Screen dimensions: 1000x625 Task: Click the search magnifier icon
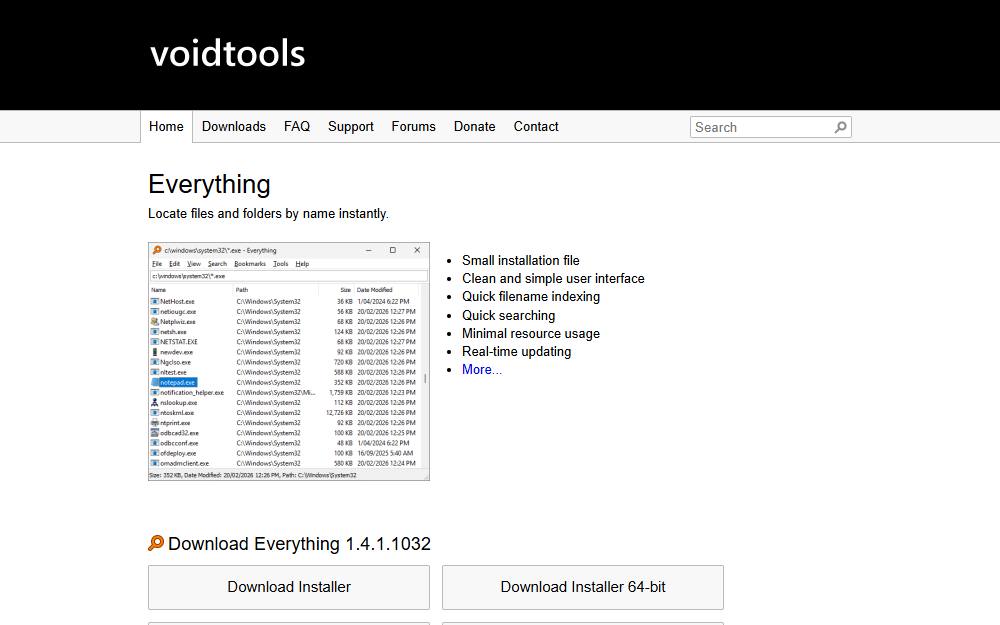841,127
